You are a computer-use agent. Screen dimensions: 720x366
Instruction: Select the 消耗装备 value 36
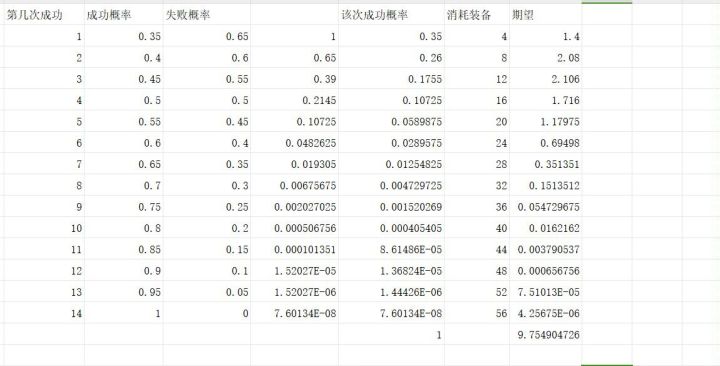(477, 207)
